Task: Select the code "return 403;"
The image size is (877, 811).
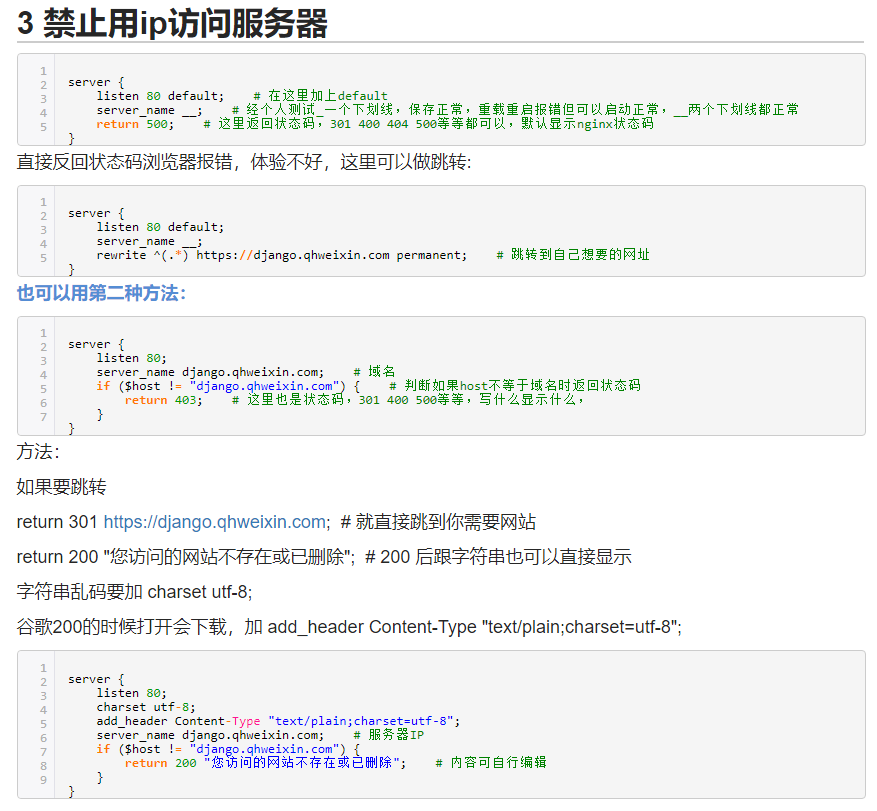Action: (x=163, y=400)
